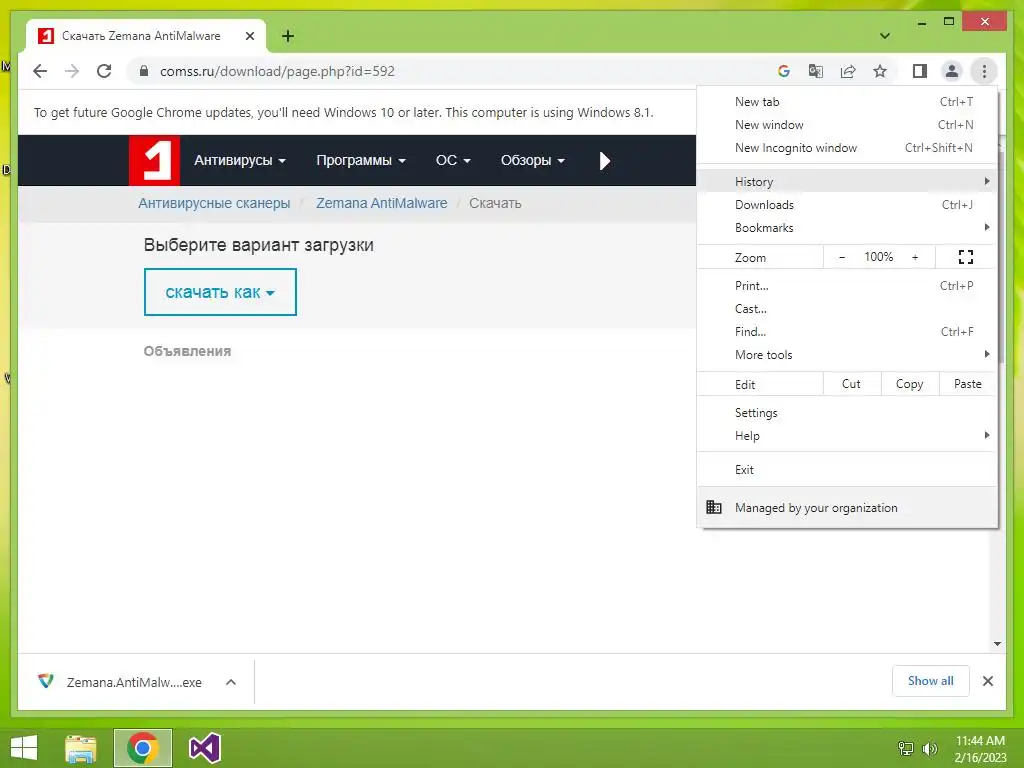Close the Zemana AntiMalware tab
Screen dimensions: 1024x768
pos(249,36)
